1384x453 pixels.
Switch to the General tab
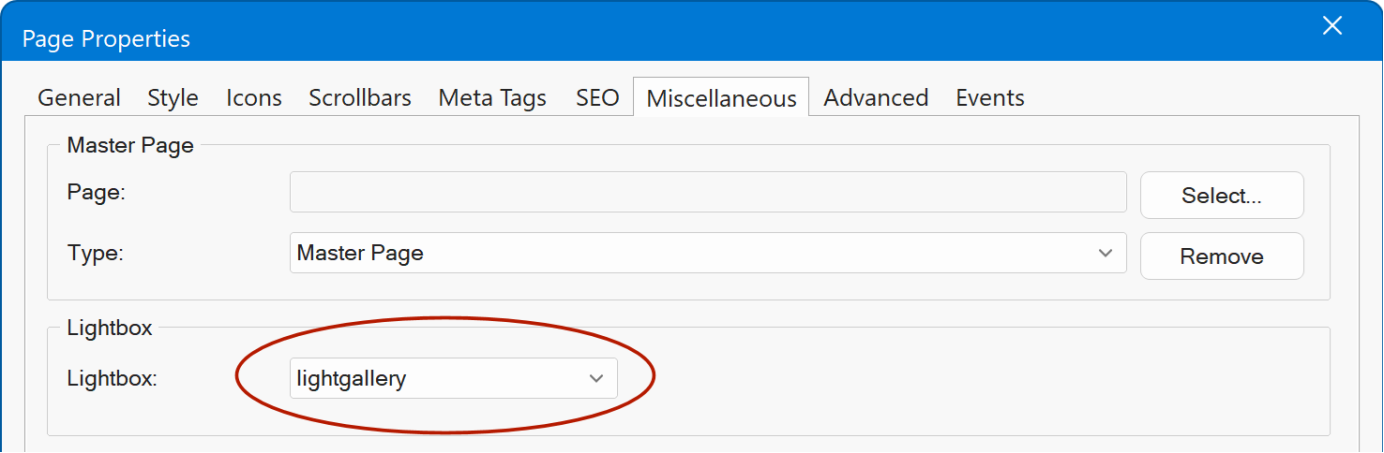tap(79, 98)
